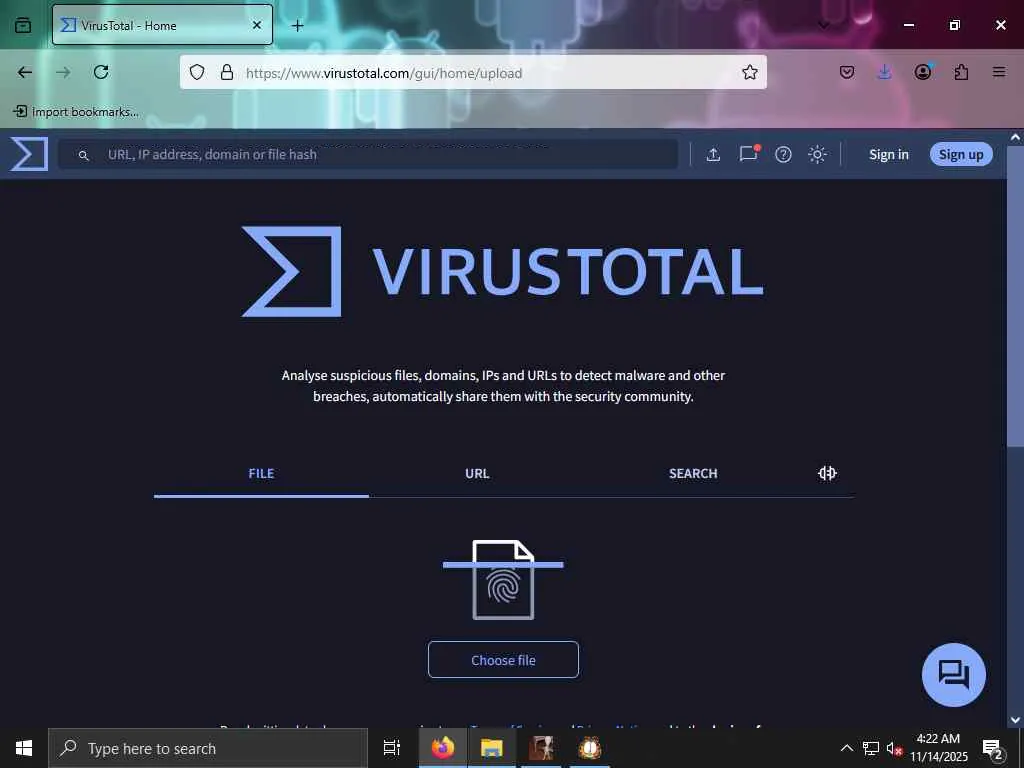Switch to the SEARCH tab
This screenshot has width=1024, height=768.
click(693, 473)
